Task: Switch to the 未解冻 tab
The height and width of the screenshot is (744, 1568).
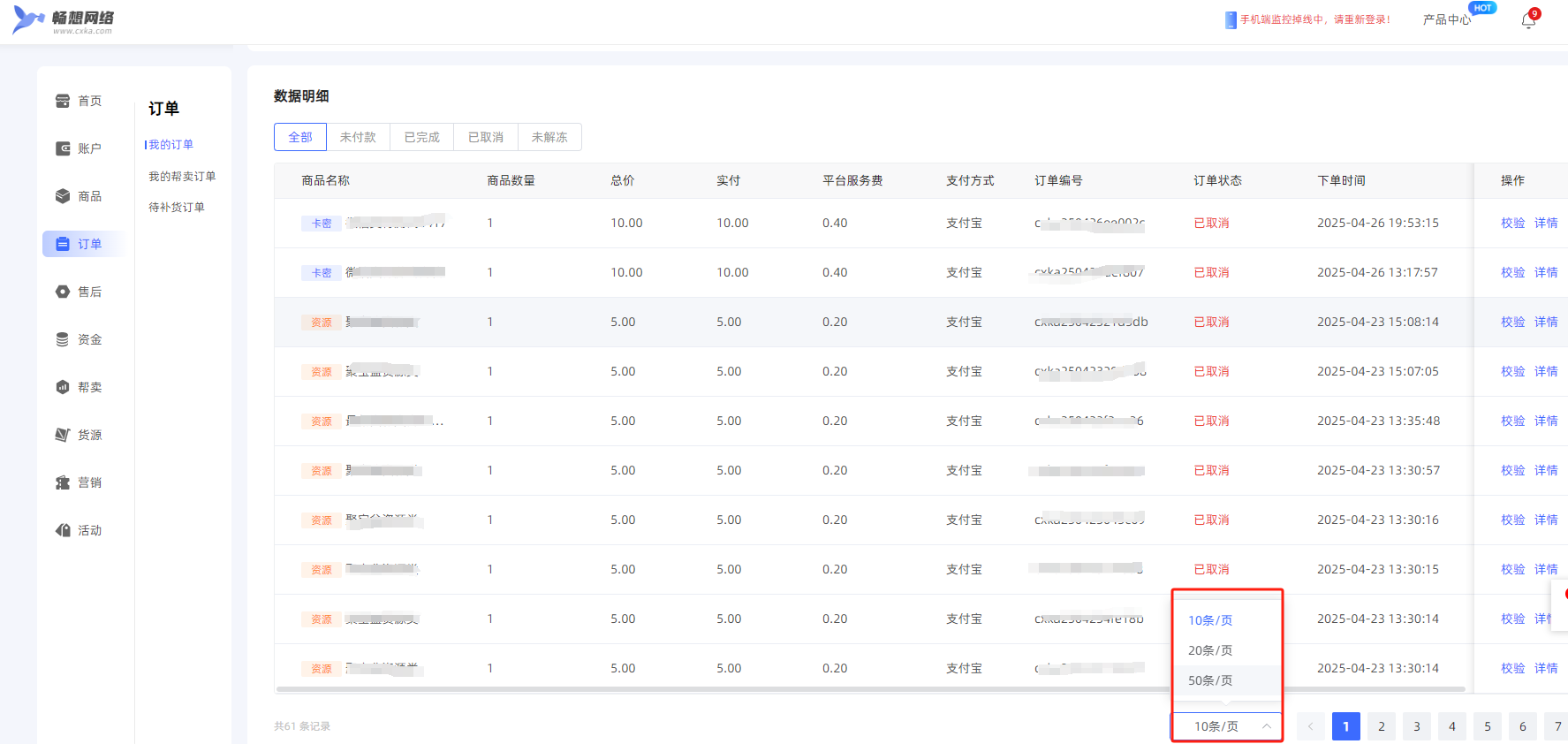Action: pyautogui.click(x=549, y=137)
